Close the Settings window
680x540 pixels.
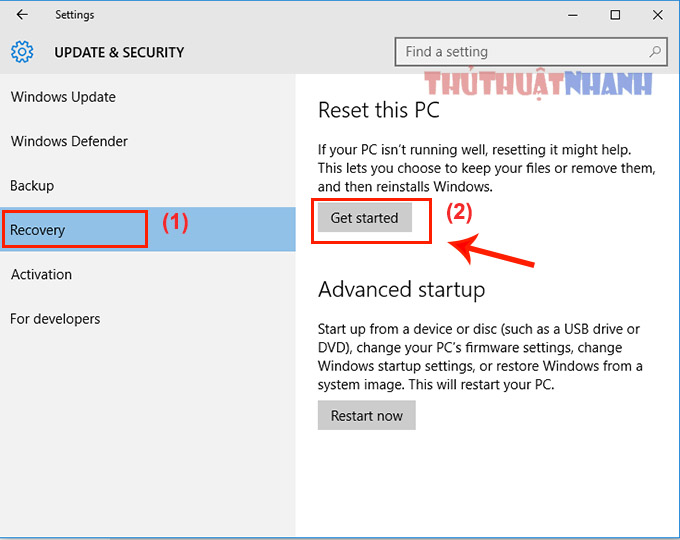pyautogui.click(x=657, y=15)
